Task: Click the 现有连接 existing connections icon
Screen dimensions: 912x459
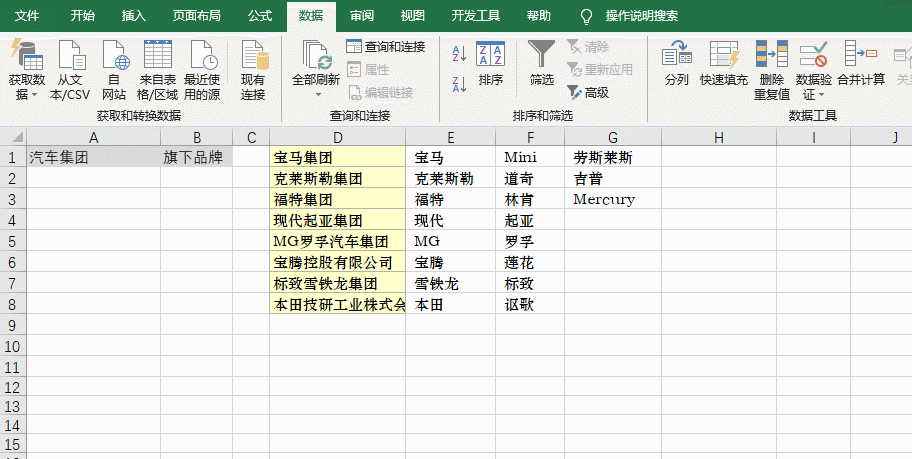Action: click(x=254, y=55)
